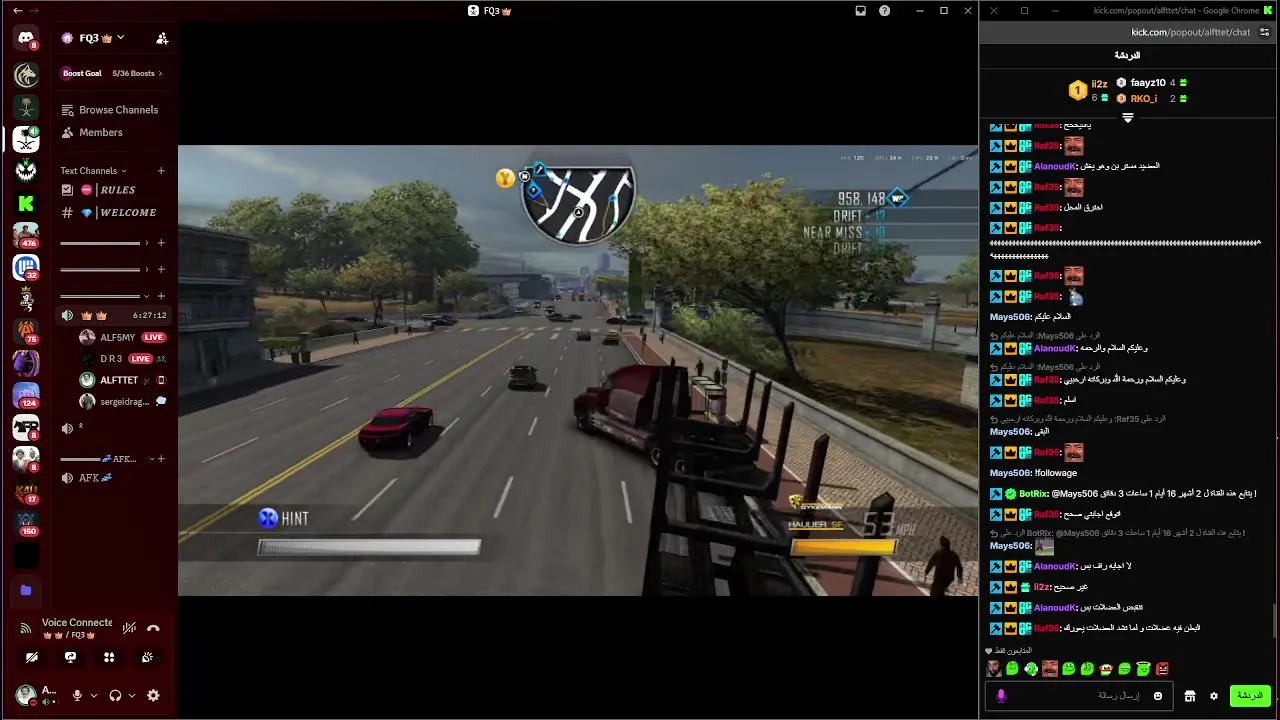The image size is (1280, 720).
Task: Open the Discord inbox icon in title bar
Action: point(861,11)
